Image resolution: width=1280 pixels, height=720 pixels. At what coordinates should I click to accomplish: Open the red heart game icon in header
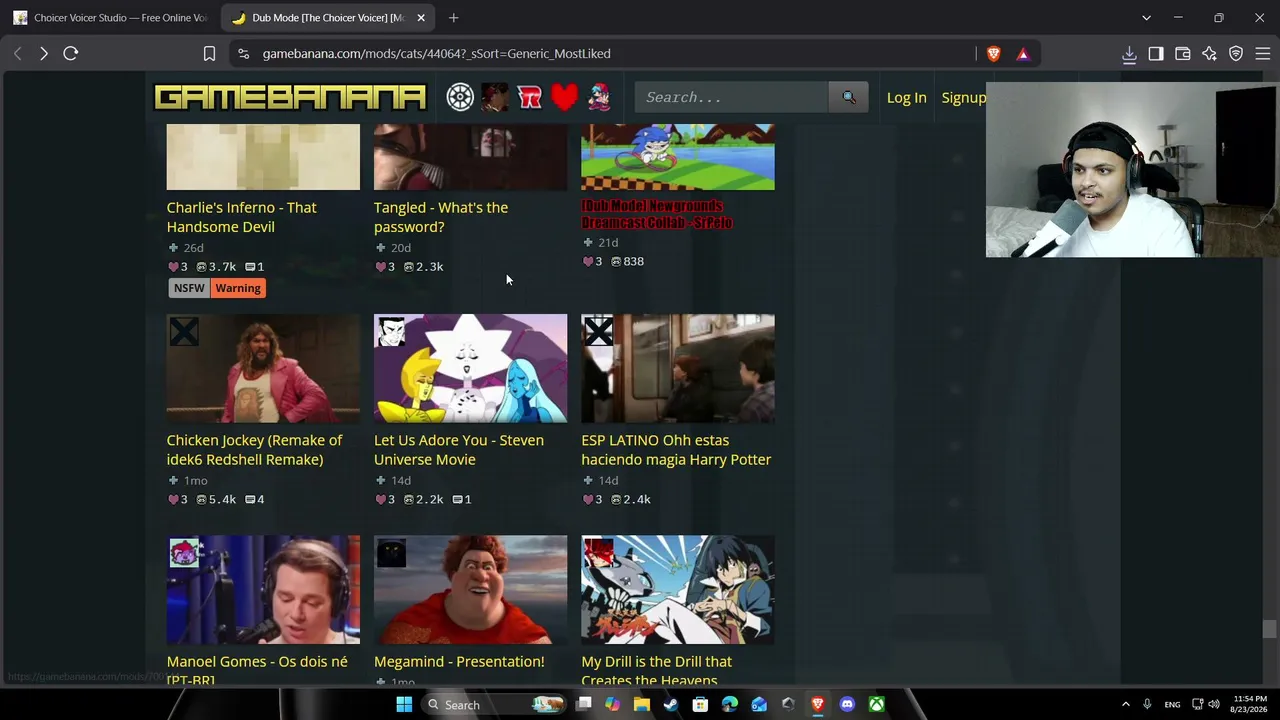point(565,97)
